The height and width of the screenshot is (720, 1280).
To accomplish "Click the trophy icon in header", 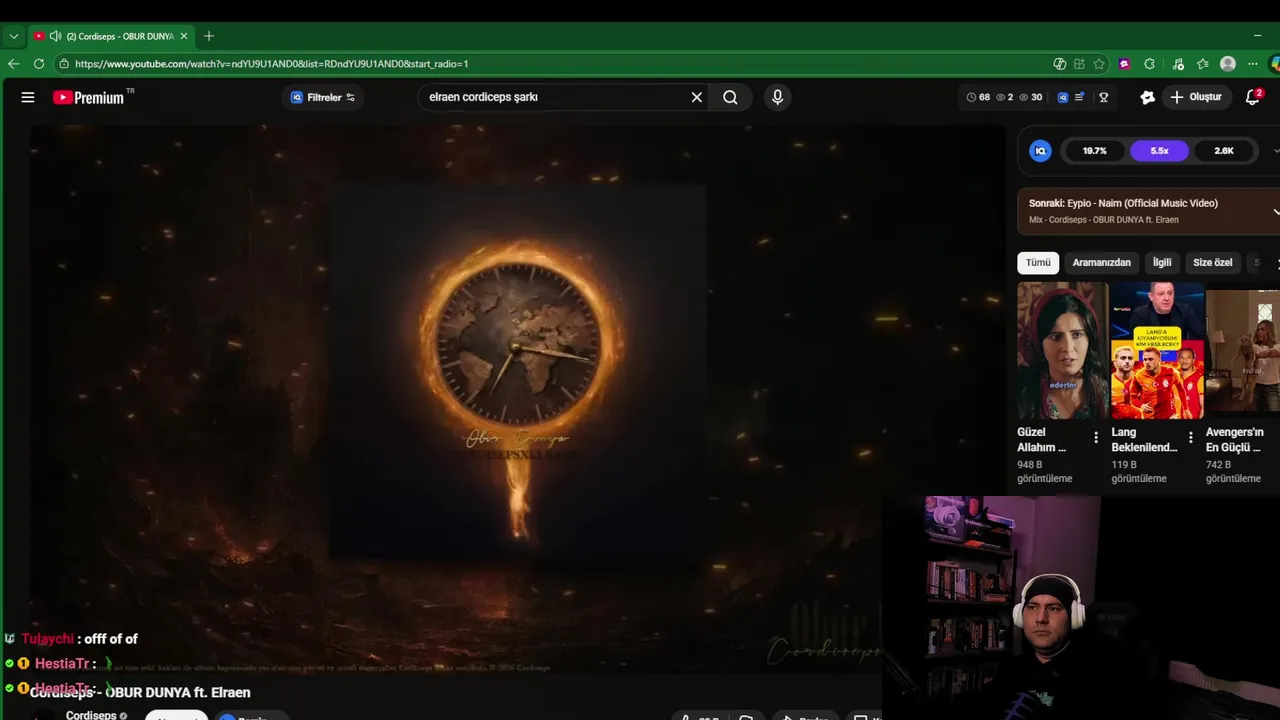I will pyautogui.click(x=1104, y=97).
